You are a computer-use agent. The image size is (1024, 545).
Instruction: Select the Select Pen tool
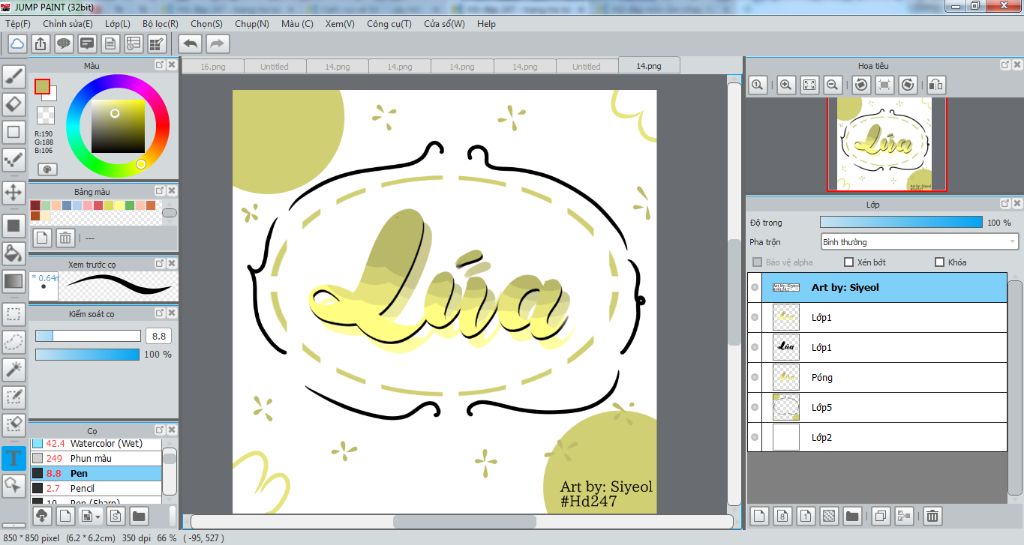14,397
